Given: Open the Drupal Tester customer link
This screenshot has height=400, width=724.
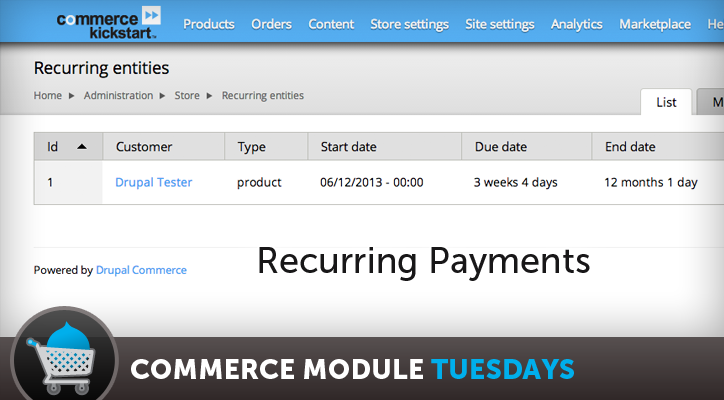Looking at the screenshot, I should 154,182.
